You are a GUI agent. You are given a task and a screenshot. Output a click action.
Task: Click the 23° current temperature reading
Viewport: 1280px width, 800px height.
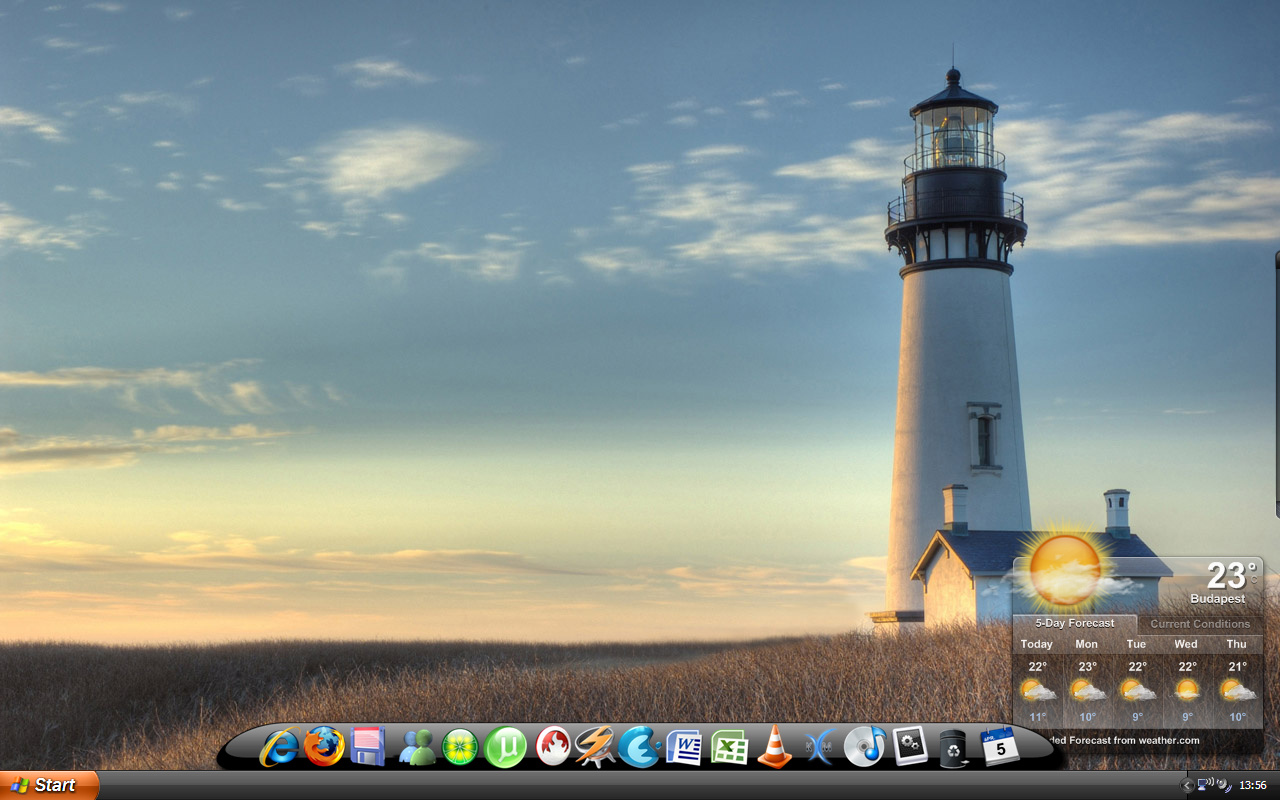(1231, 575)
